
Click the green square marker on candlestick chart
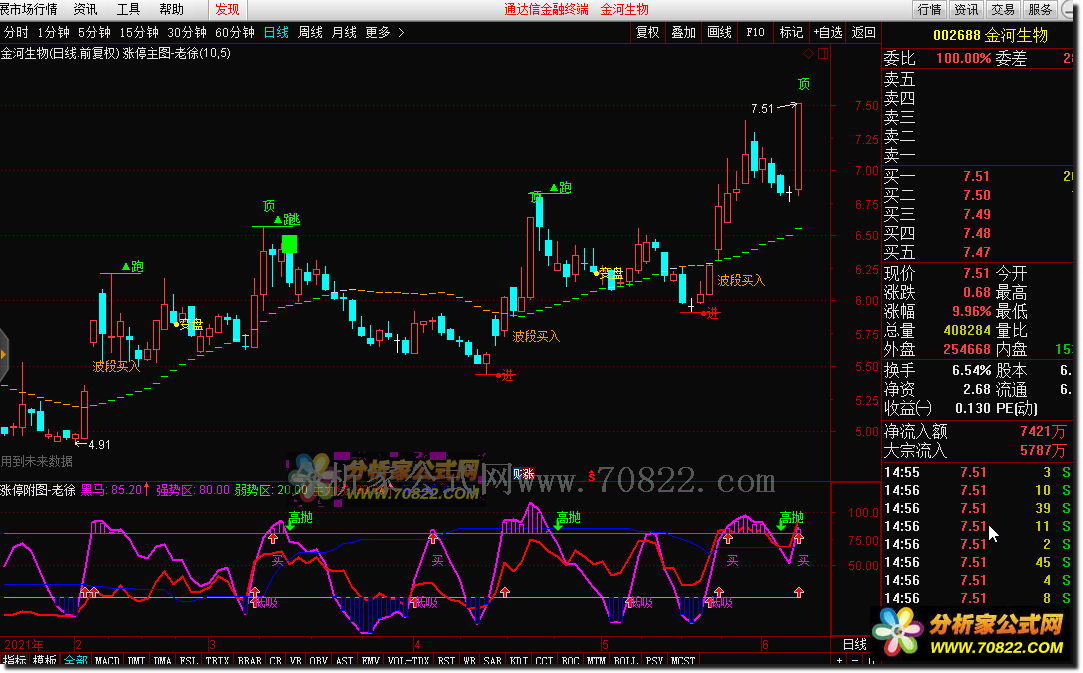[x=289, y=243]
